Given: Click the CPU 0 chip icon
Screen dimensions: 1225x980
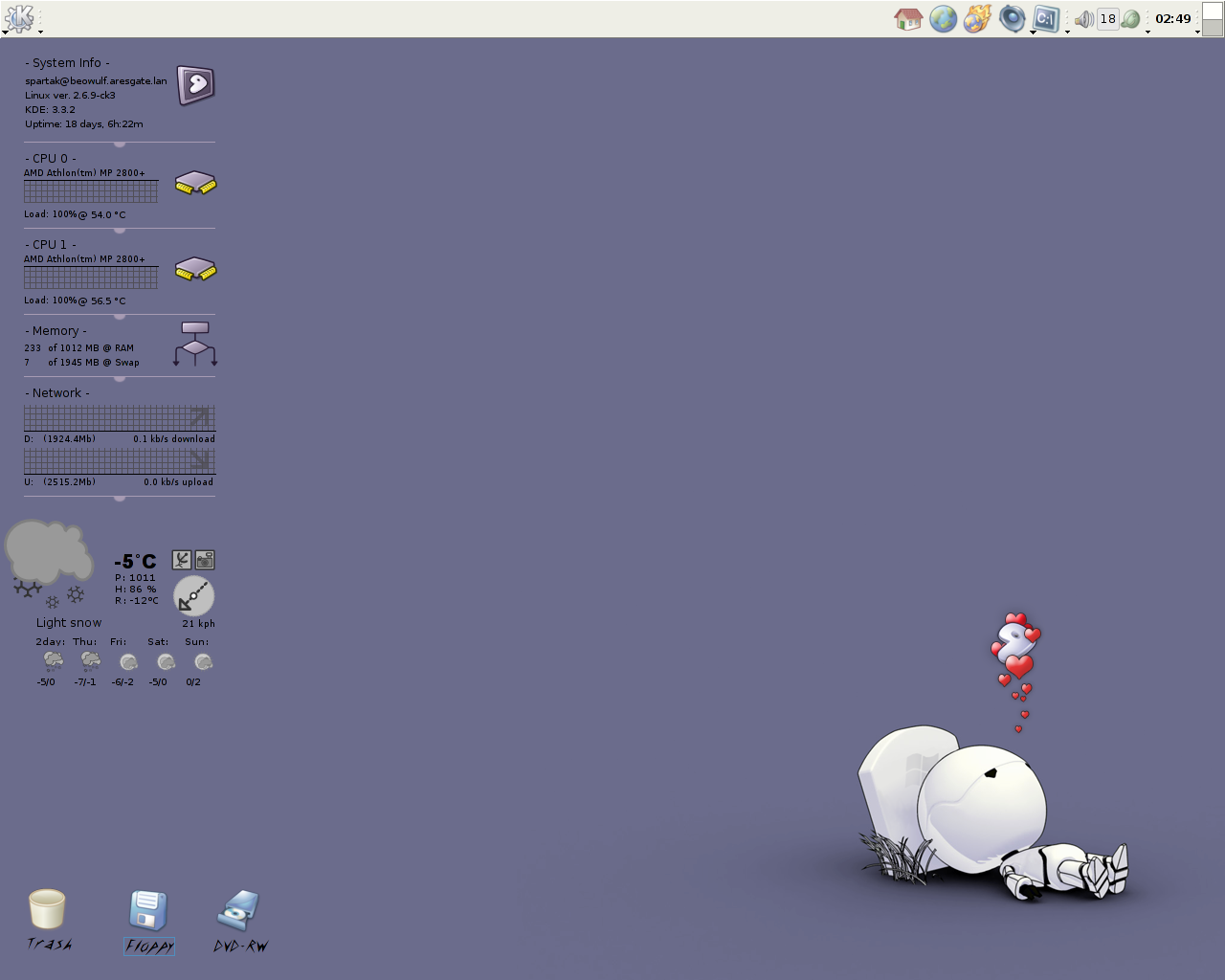Looking at the screenshot, I should [195, 183].
